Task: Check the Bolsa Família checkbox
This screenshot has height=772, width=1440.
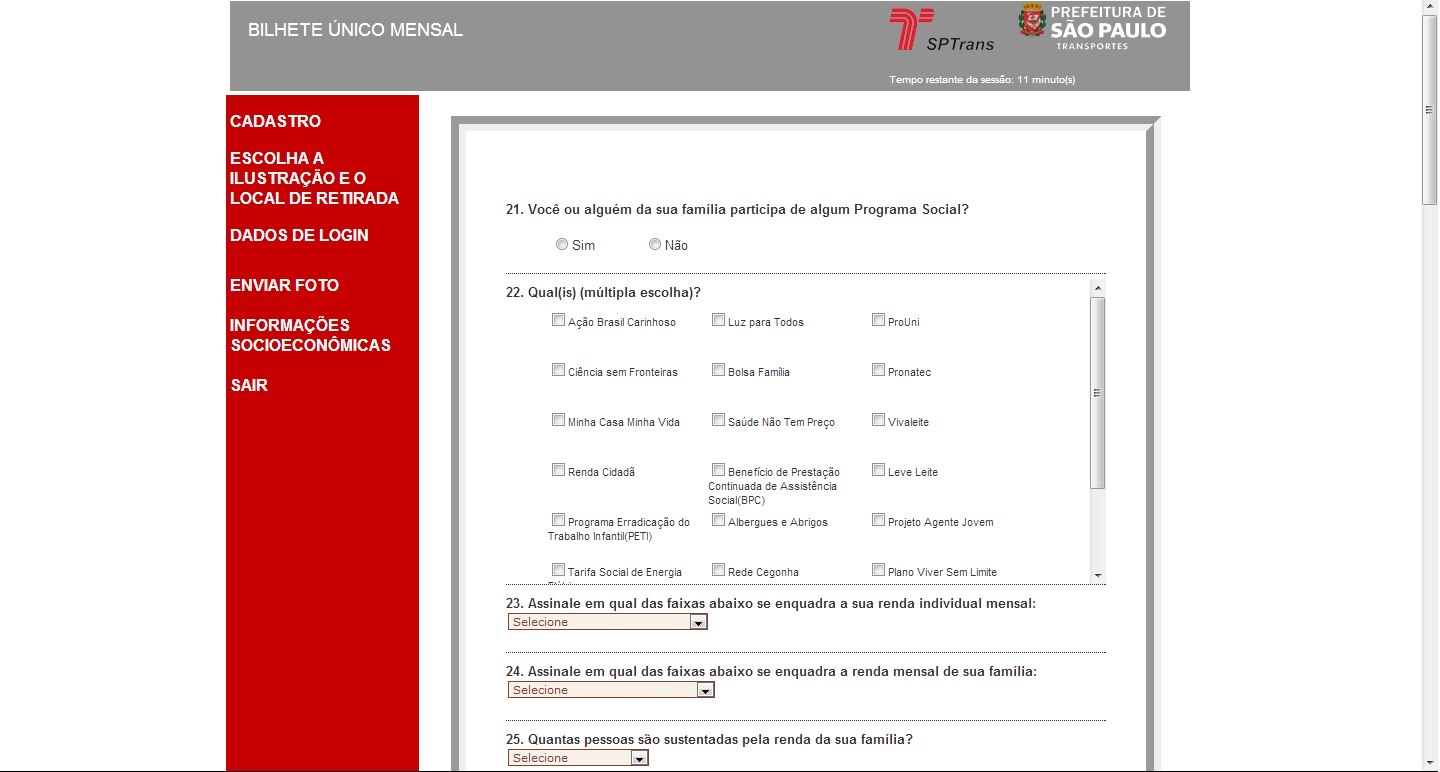Action: (x=718, y=370)
